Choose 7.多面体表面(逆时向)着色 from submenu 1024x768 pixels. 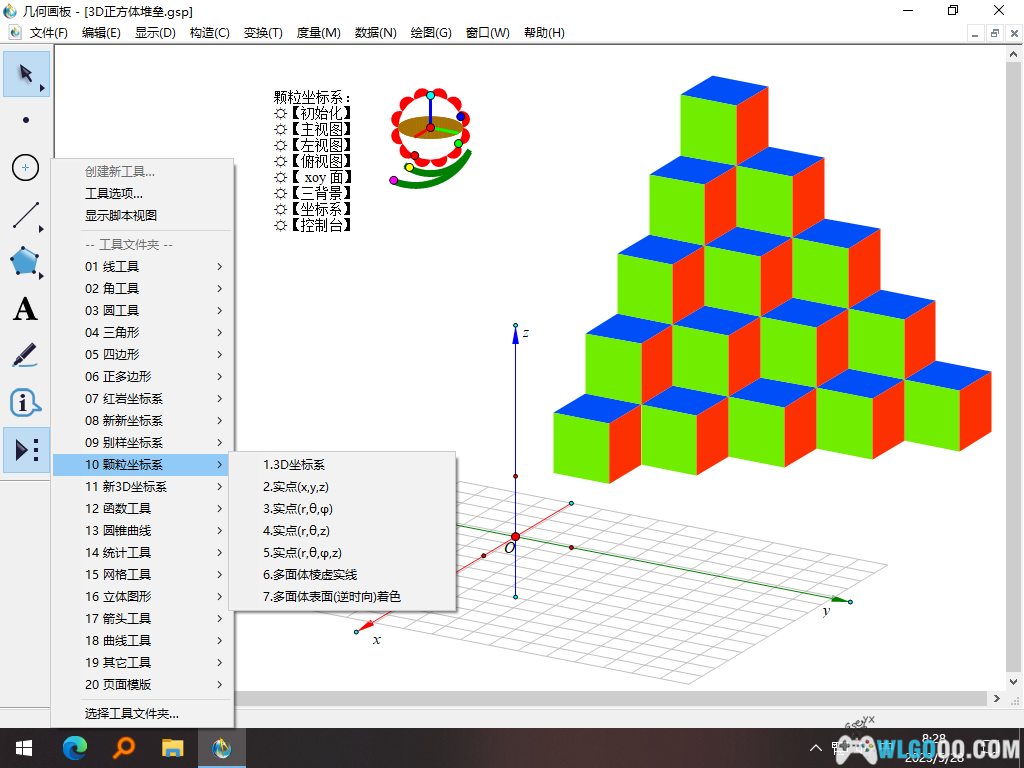pyautogui.click(x=332, y=597)
